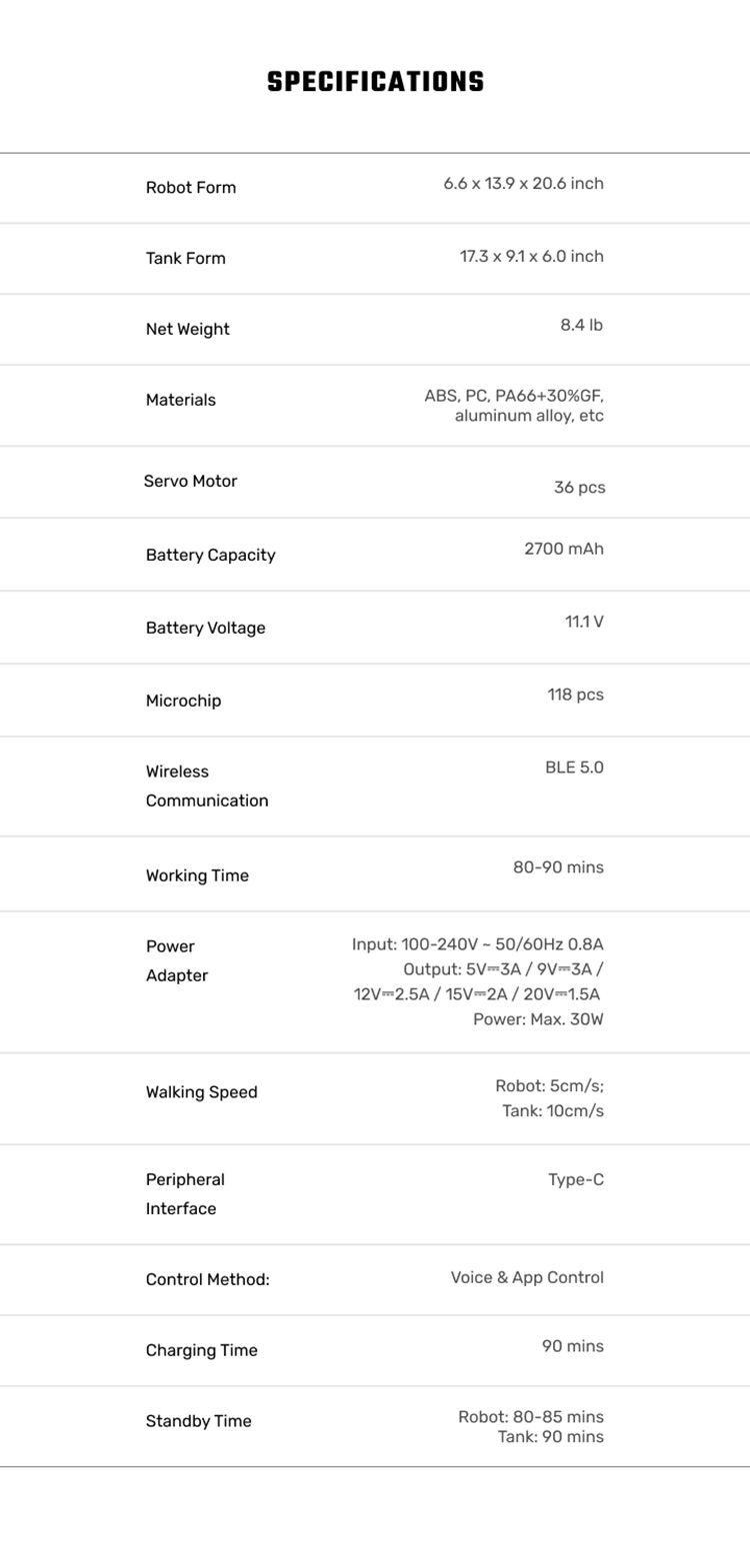Viewport: 750px width, 1568px height.
Task: Click the Net Weight label
Action: pos(188,330)
